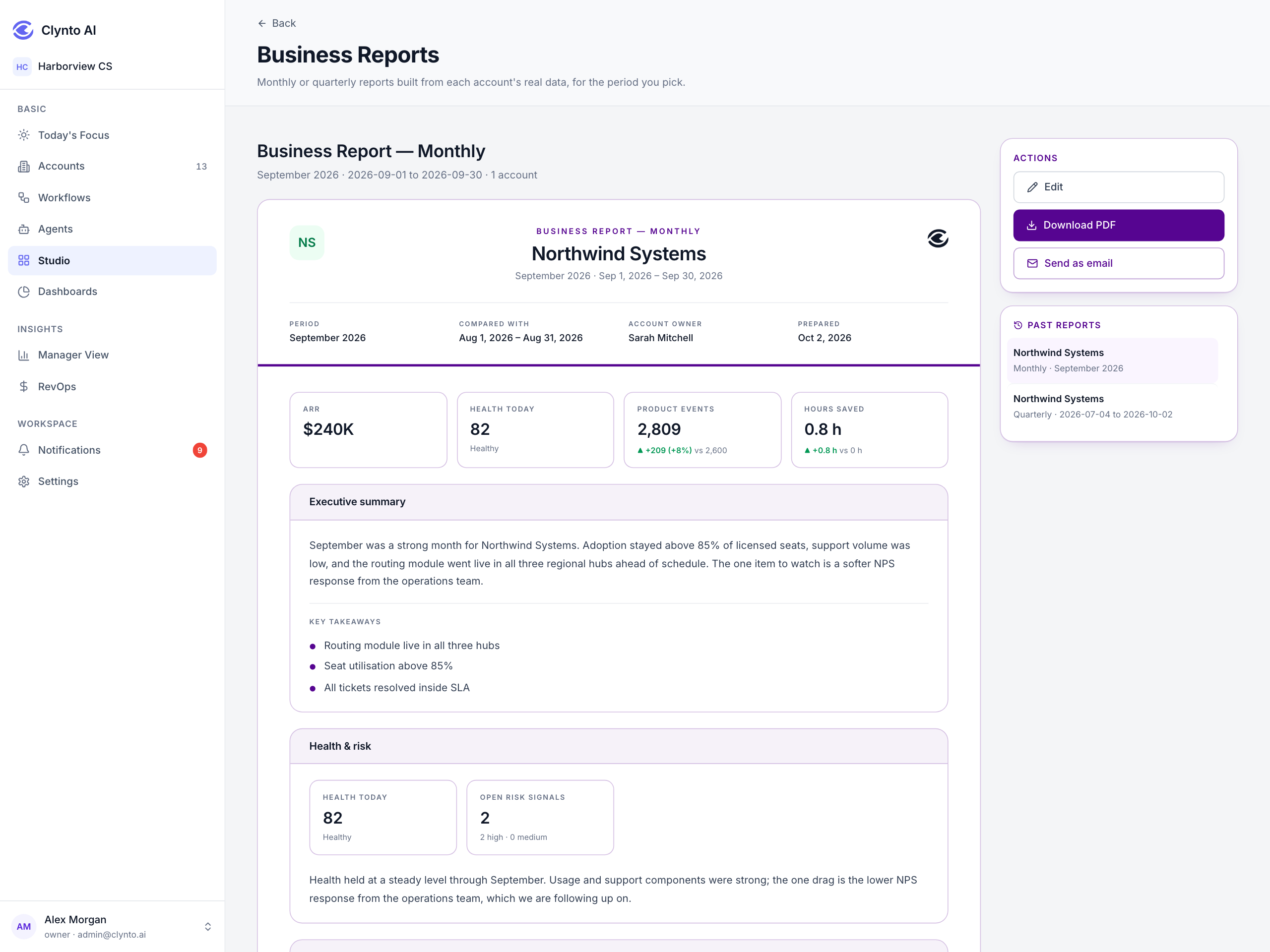Click the back arrow icon
This screenshot has width=1270, height=952.
click(x=262, y=23)
